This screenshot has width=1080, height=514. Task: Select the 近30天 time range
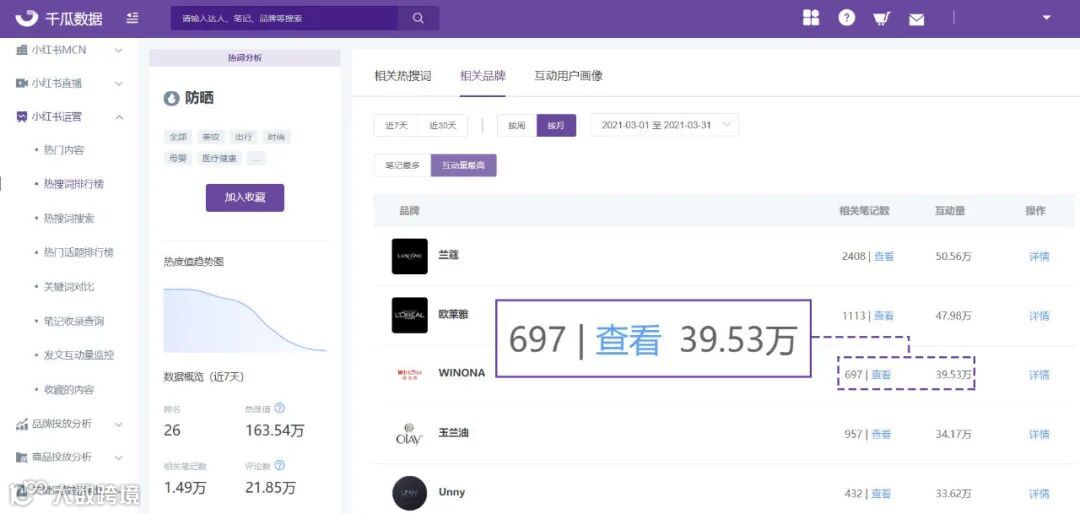coord(443,125)
